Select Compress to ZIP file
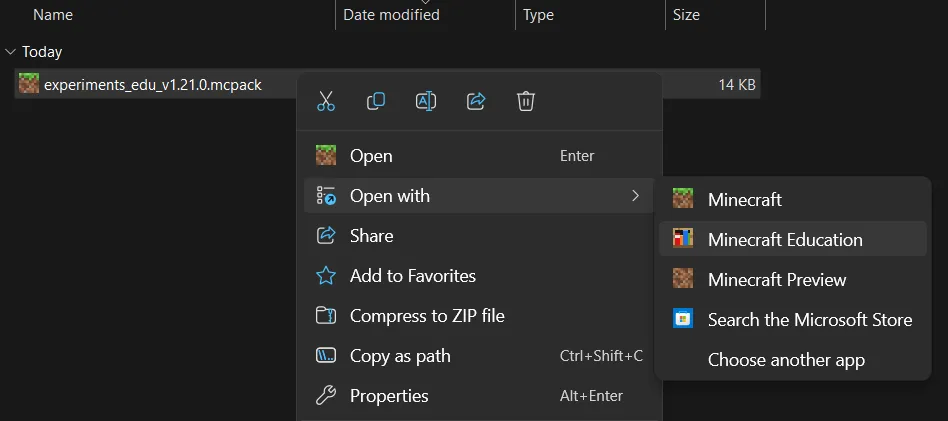Screen dimensions: 948x421 click(x=479, y=316)
